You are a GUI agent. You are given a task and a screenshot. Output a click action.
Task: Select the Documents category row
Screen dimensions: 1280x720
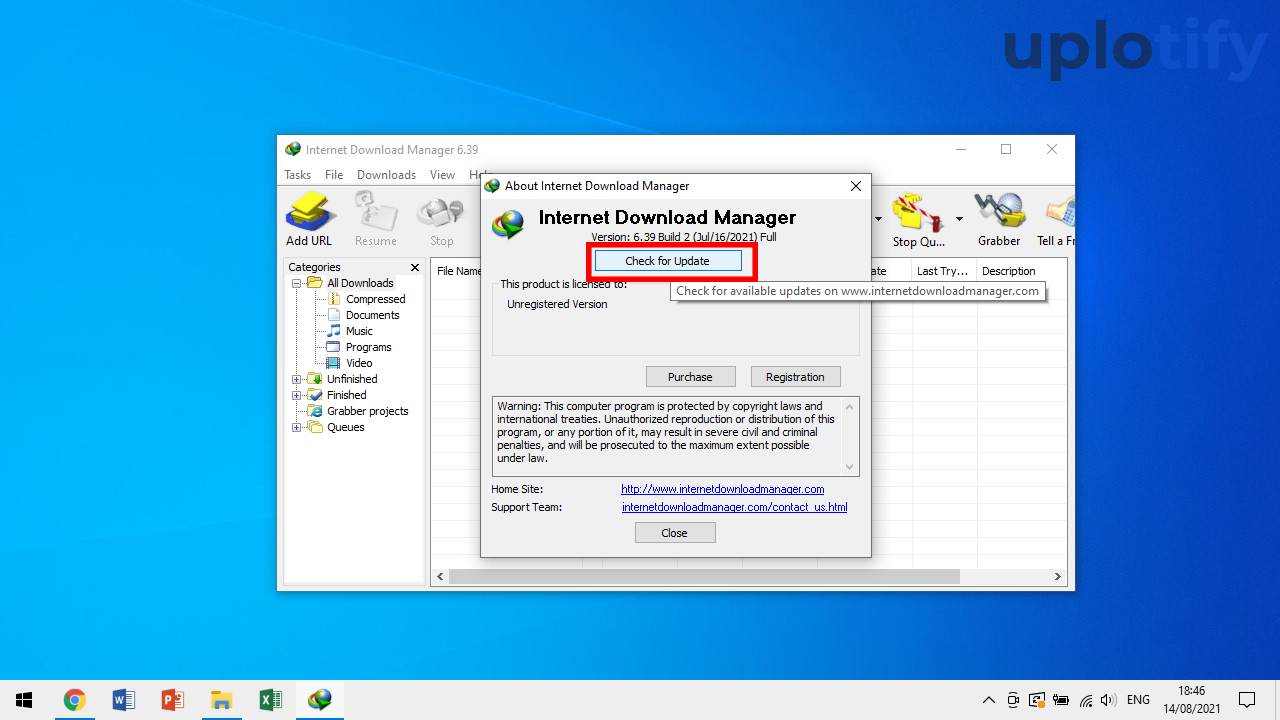click(364, 315)
